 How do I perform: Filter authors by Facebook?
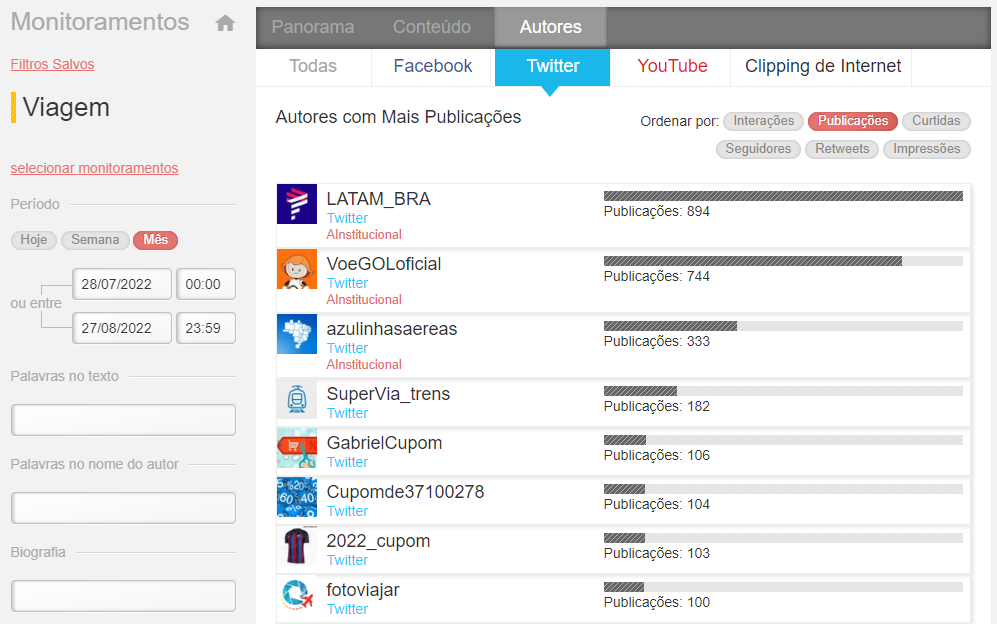(432, 66)
